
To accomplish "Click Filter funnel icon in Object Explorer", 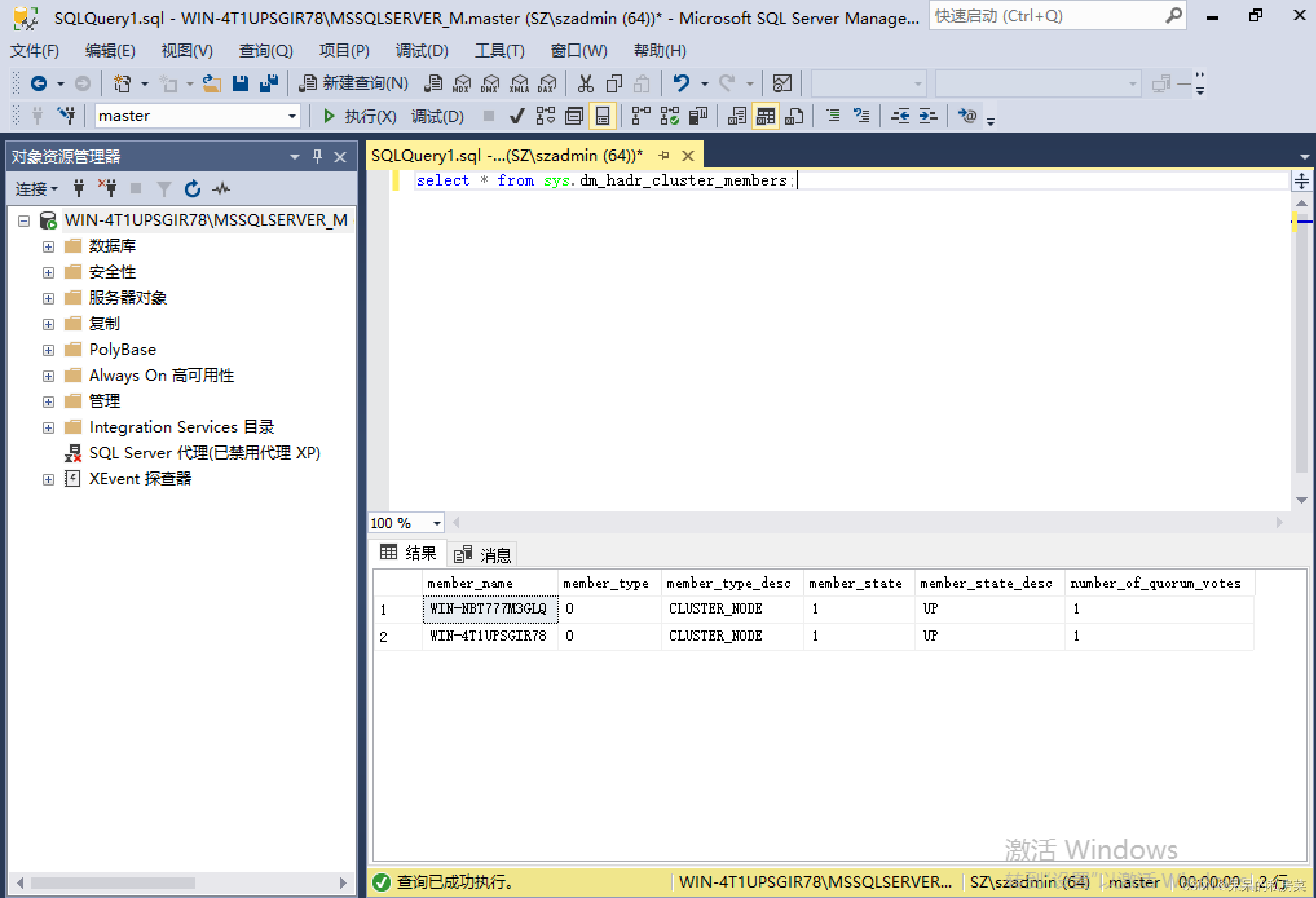I will pyautogui.click(x=164, y=189).
